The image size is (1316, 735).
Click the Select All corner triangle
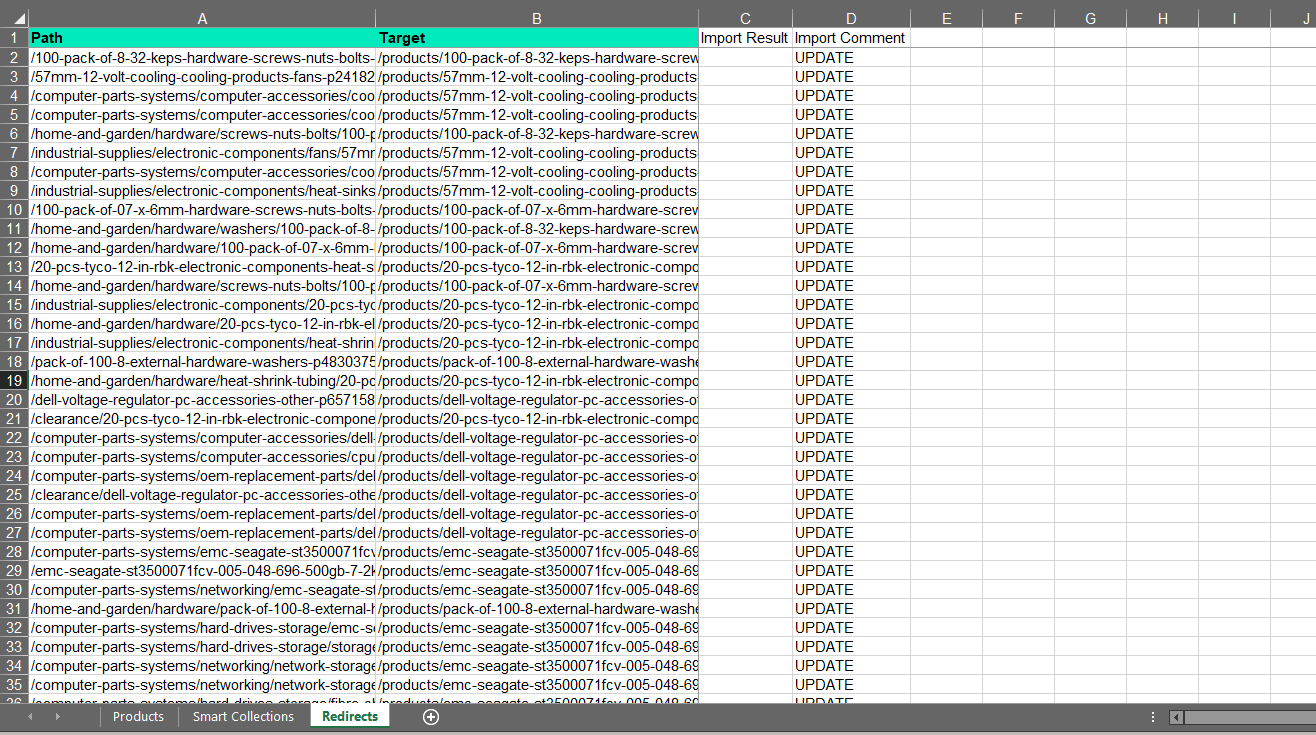(x=14, y=18)
